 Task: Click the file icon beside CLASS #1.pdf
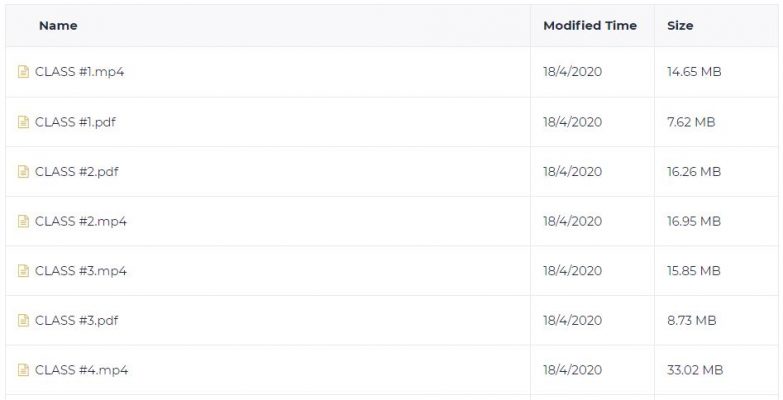point(23,122)
